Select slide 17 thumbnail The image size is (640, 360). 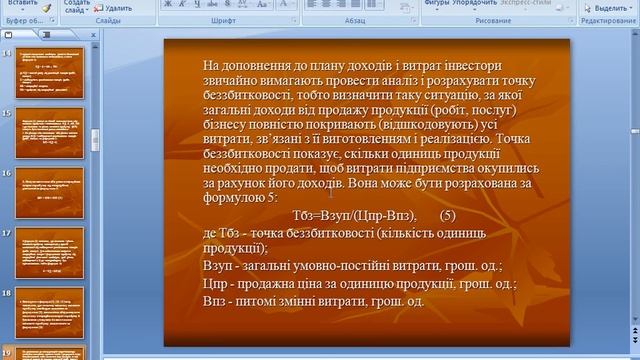[x=50, y=253]
